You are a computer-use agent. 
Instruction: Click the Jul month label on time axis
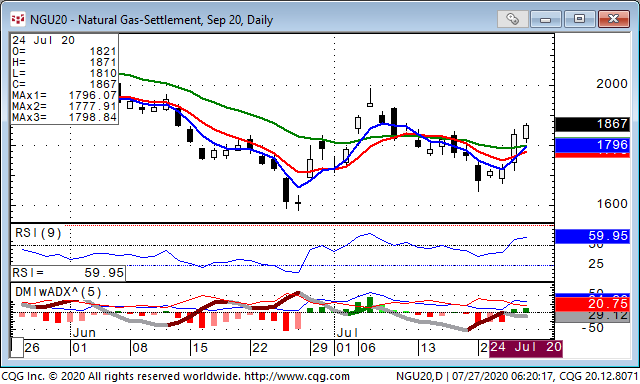point(348,333)
